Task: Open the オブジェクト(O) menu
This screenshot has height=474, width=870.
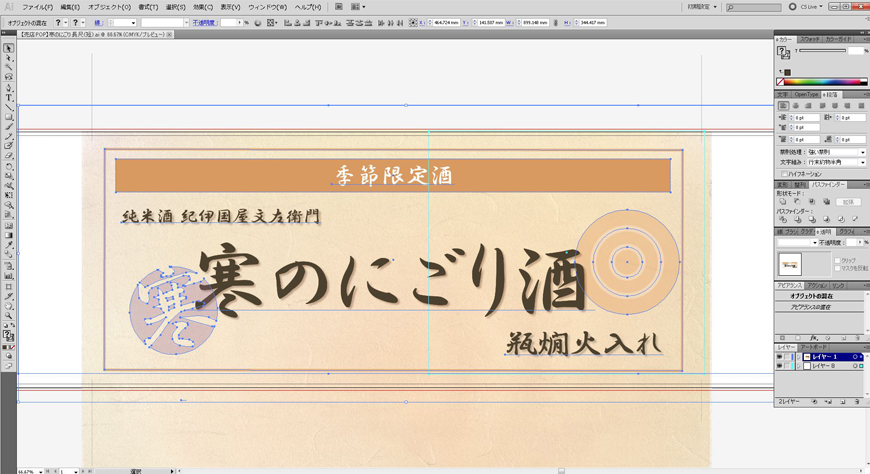Action: 110,6
